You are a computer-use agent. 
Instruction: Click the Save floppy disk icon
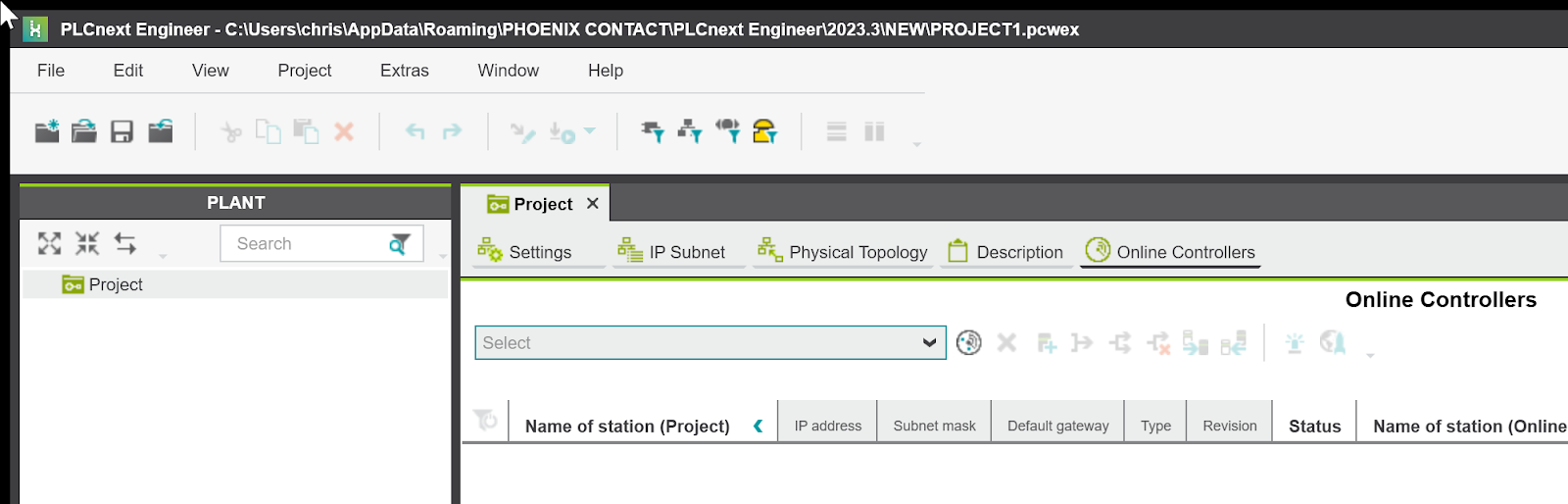(122, 131)
